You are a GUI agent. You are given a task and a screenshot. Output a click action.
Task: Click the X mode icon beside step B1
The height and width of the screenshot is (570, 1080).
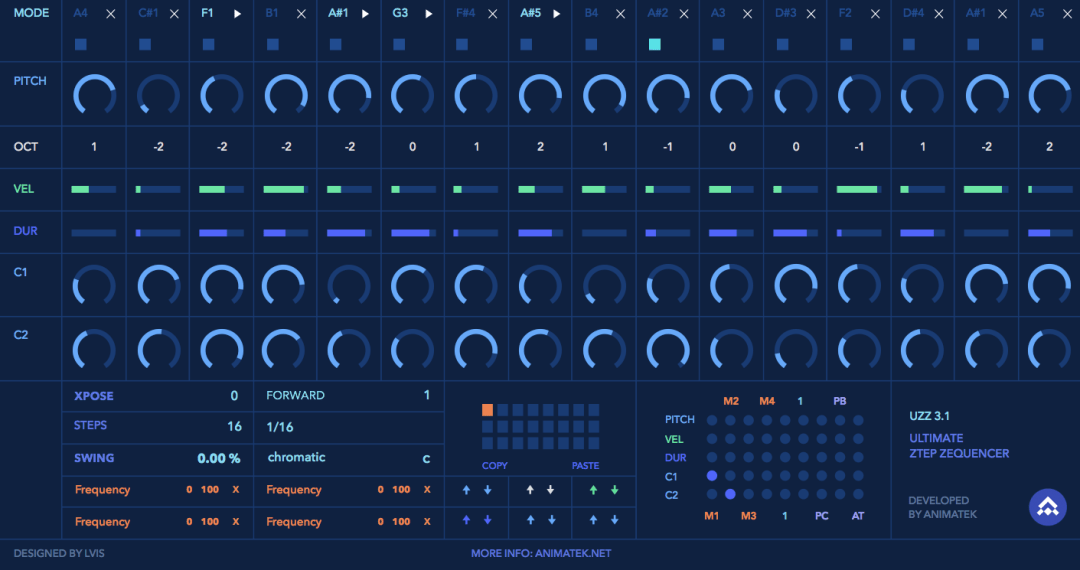click(x=301, y=14)
